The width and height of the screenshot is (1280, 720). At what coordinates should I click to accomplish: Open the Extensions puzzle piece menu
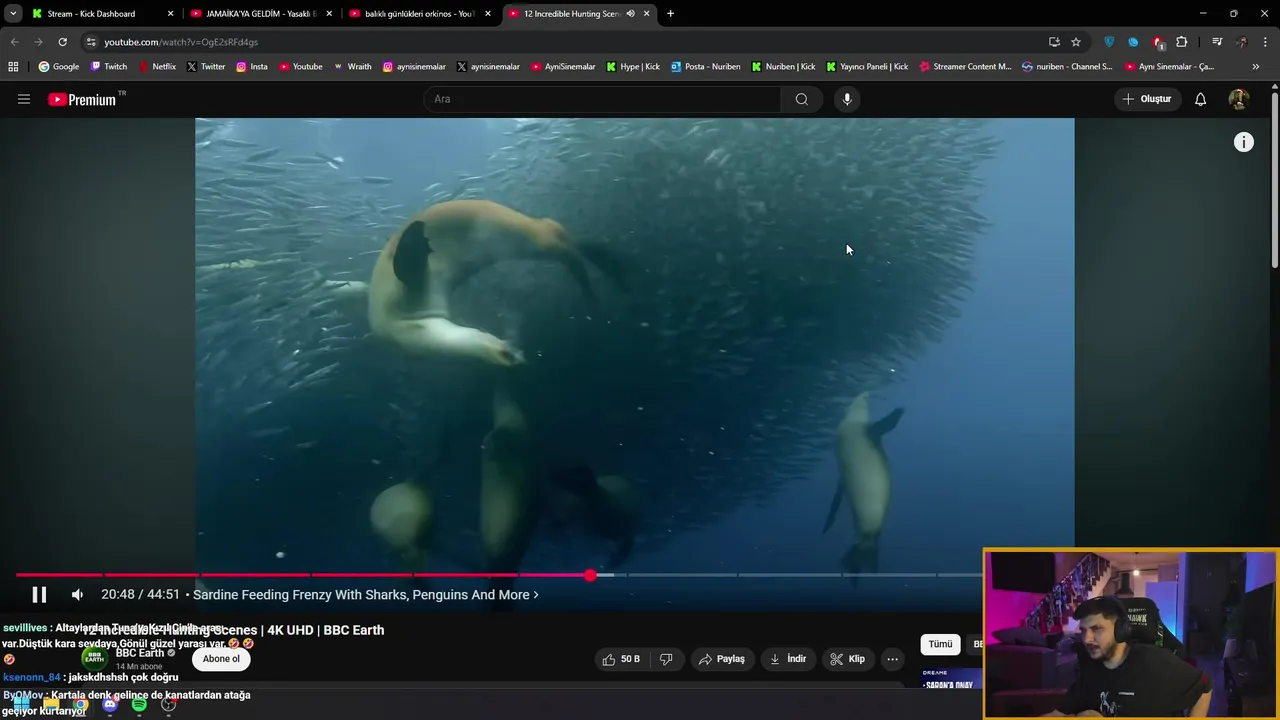tap(1182, 42)
